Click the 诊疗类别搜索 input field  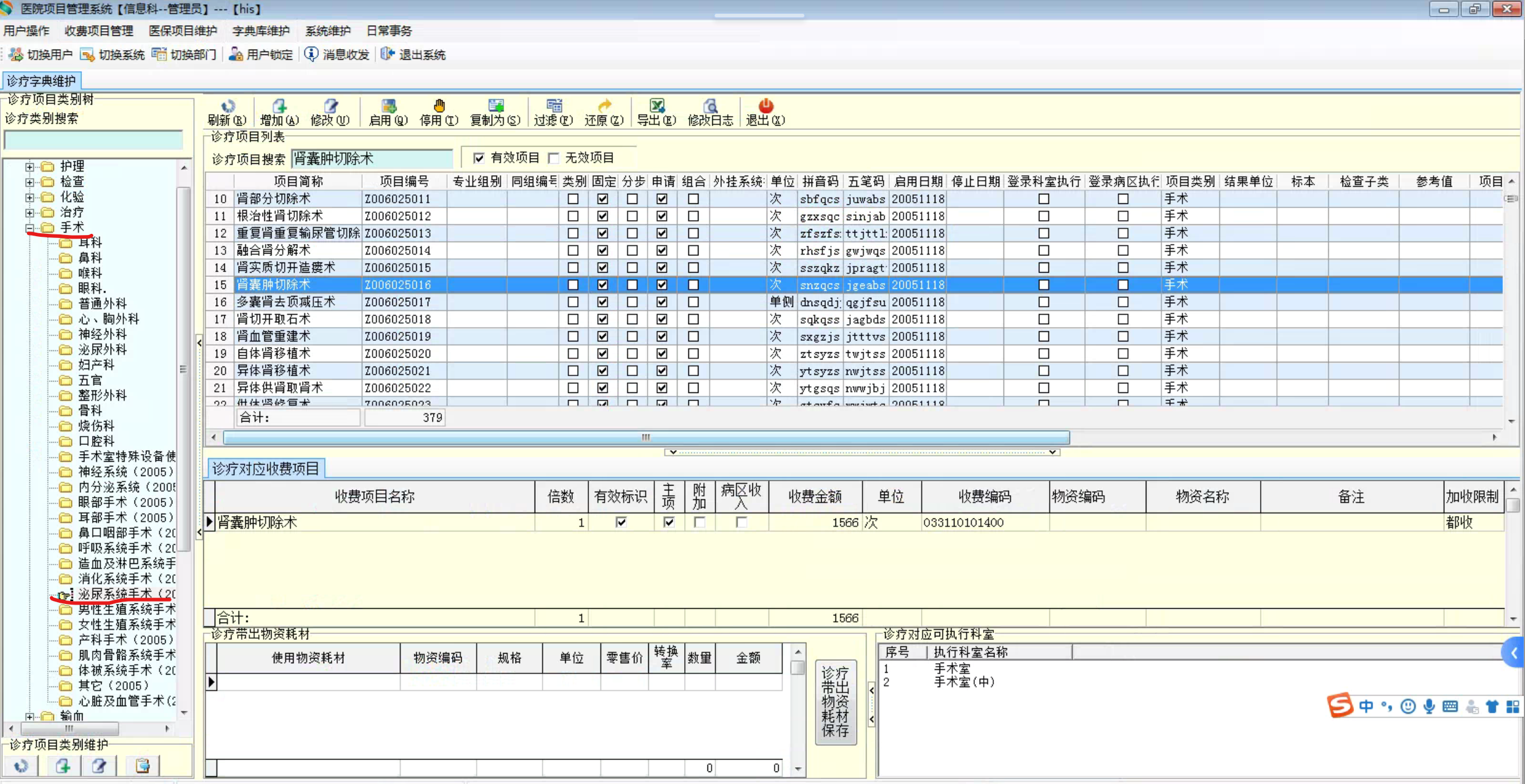[x=93, y=139]
